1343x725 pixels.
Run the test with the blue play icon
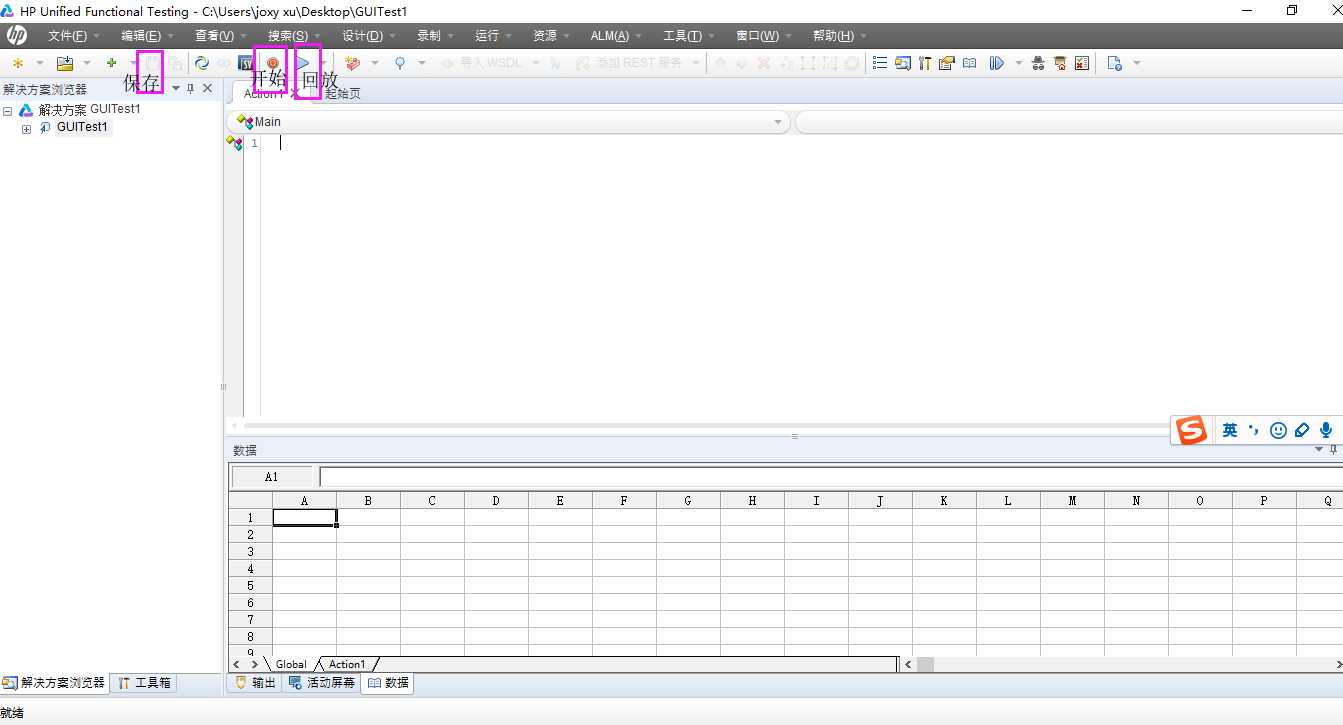tap(304, 63)
